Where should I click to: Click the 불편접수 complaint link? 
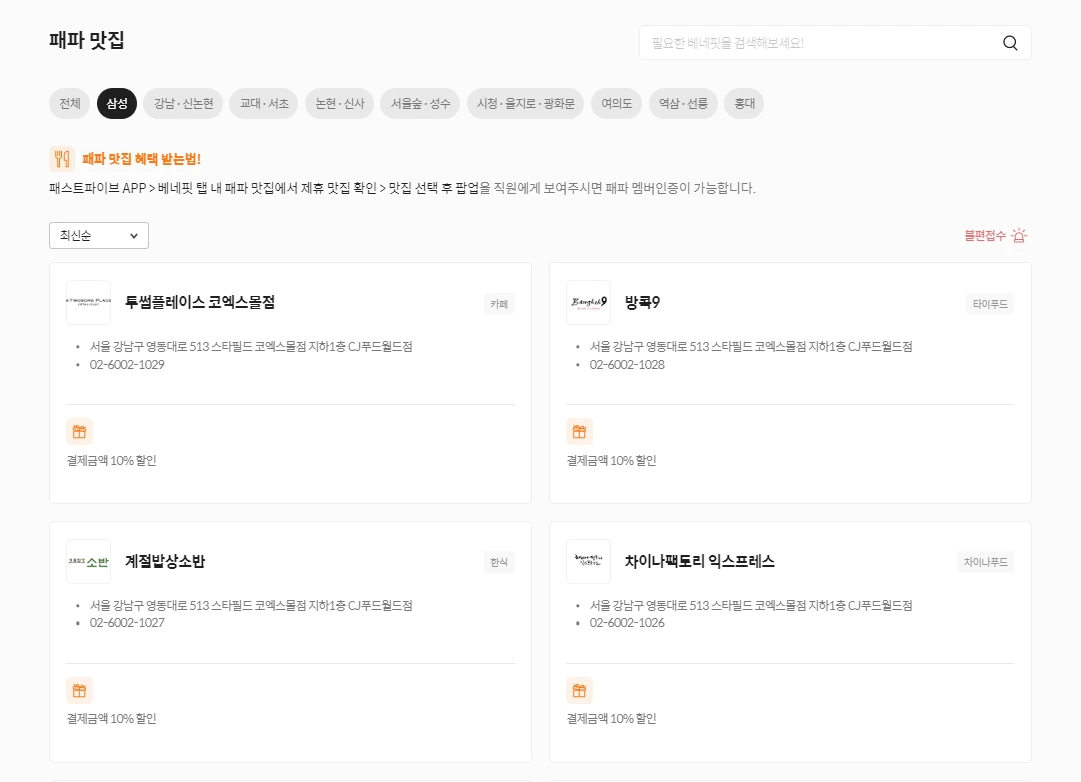[984, 236]
